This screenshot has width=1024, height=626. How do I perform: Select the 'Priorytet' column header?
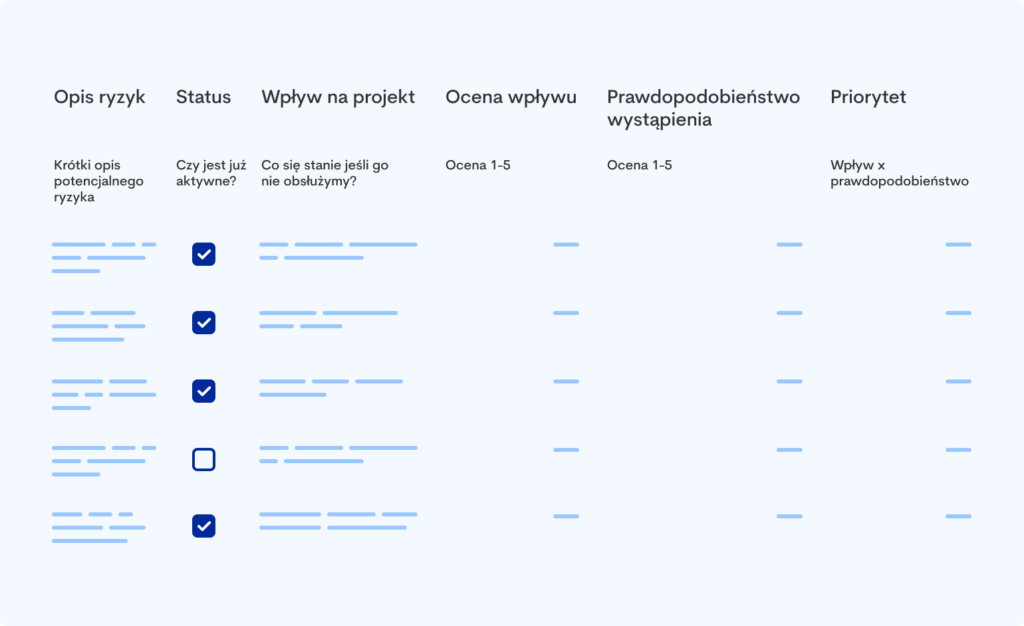click(x=868, y=97)
